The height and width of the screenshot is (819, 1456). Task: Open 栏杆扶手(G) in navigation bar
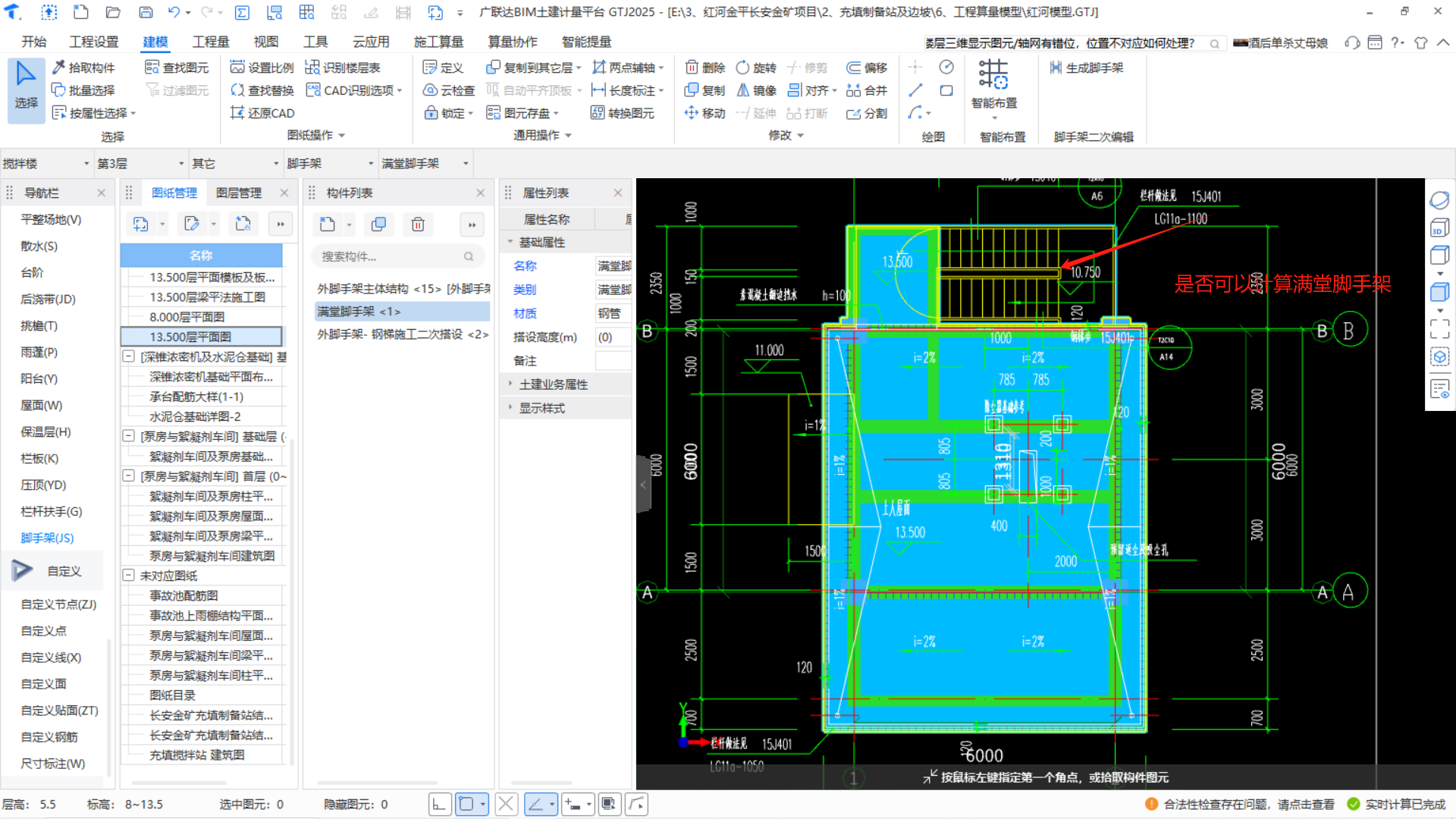(52, 511)
